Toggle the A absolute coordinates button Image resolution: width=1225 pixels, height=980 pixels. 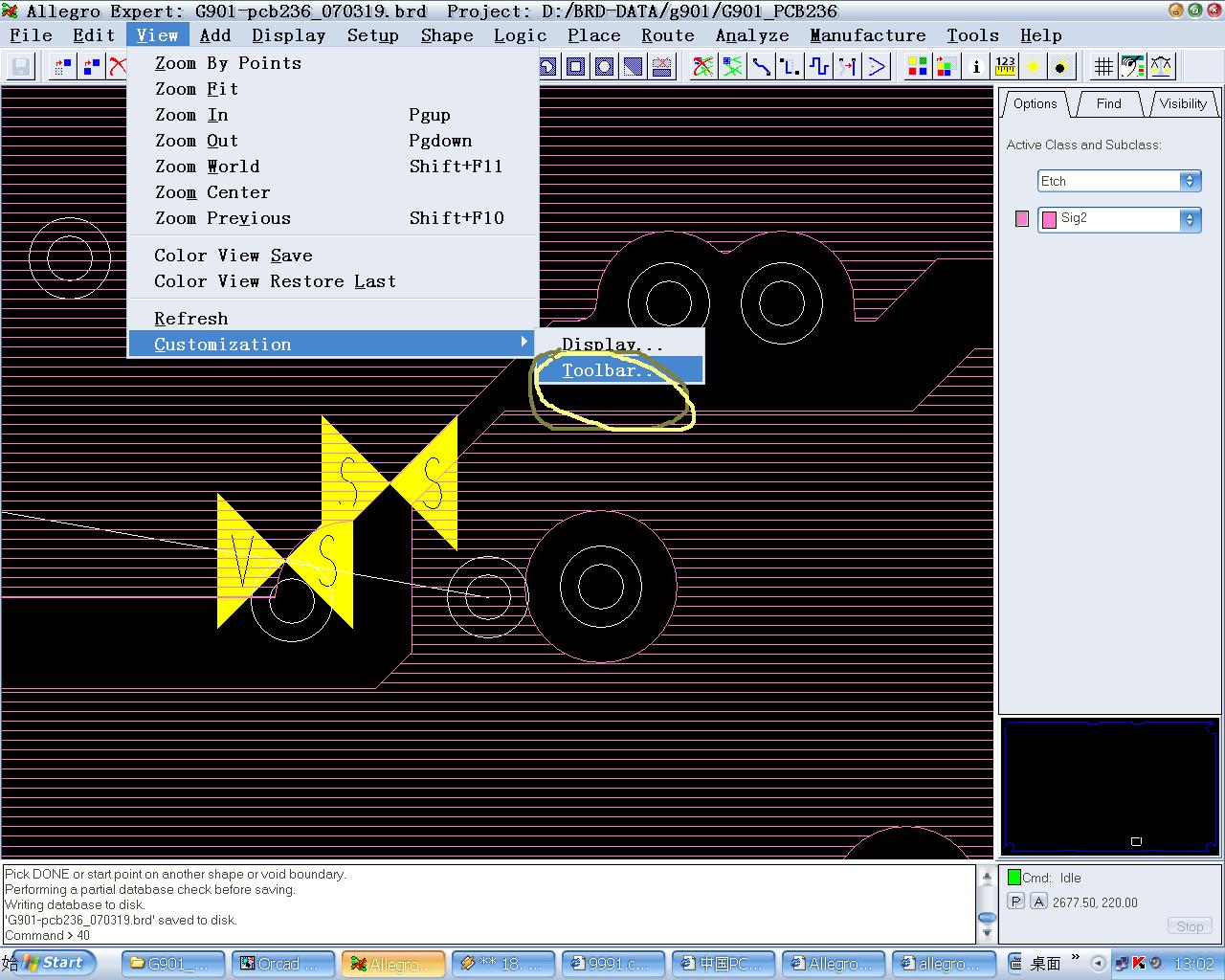pos(1038,902)
